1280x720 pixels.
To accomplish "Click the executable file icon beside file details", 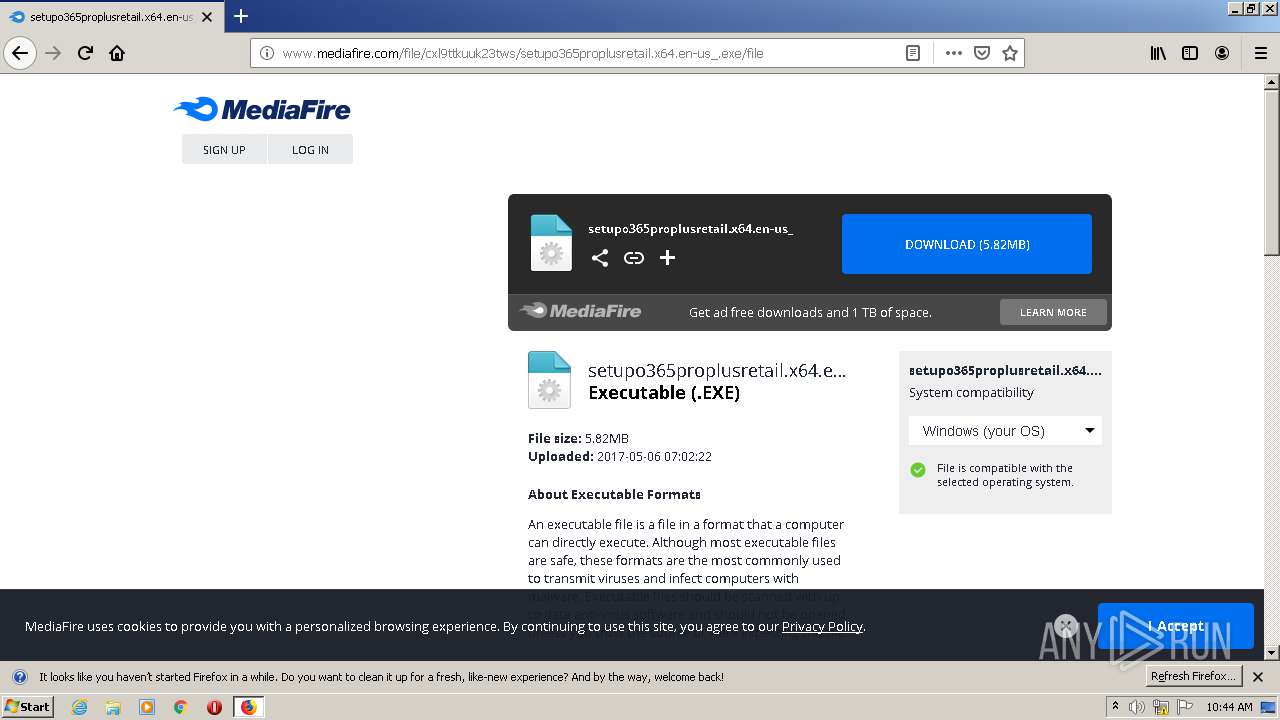I will pos(549,380).
